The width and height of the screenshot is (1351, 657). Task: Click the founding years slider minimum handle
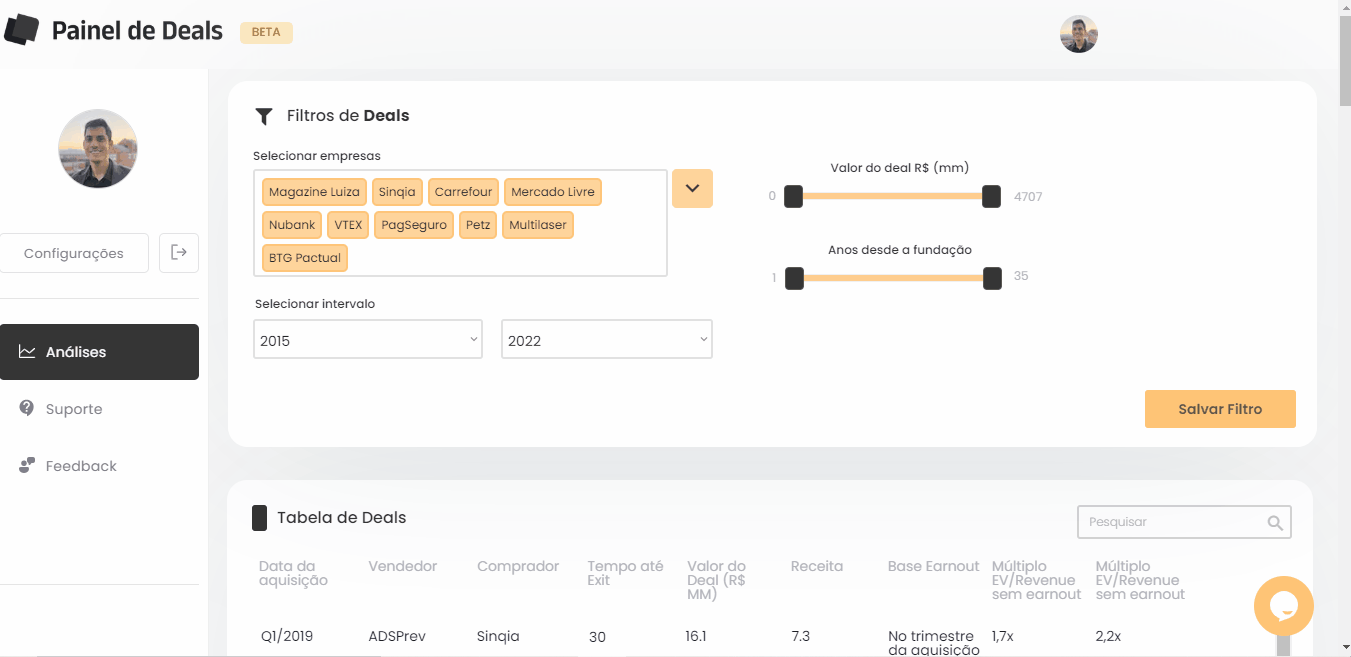coord(794,278)
